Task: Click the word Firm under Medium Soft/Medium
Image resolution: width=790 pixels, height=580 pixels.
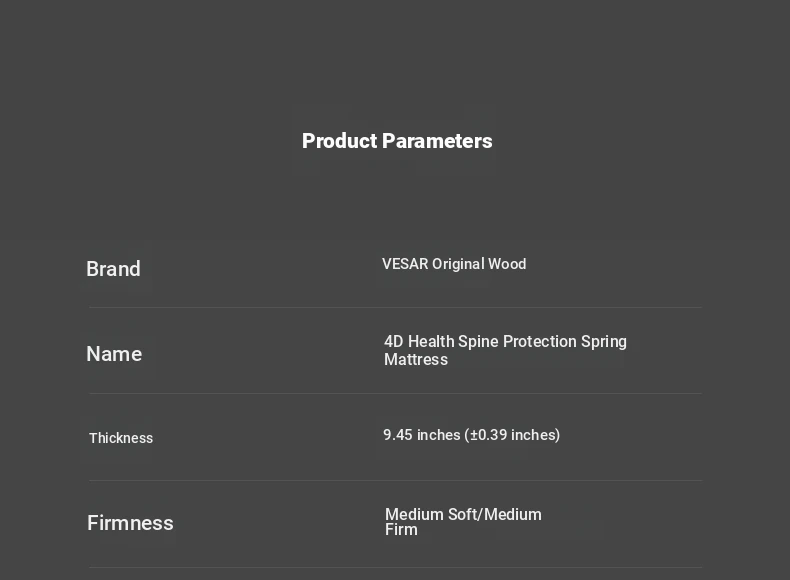Action: click(401, 530)
